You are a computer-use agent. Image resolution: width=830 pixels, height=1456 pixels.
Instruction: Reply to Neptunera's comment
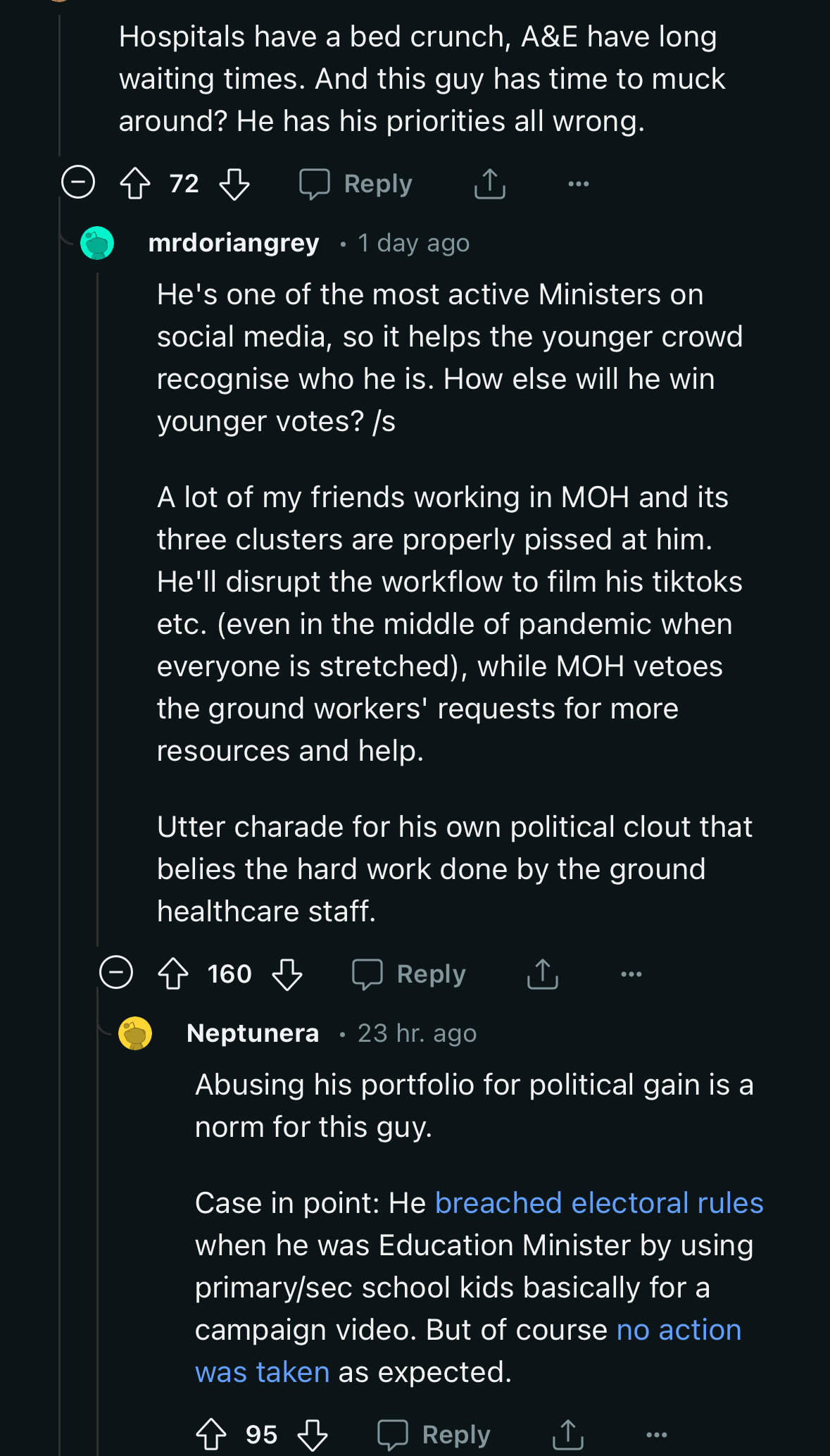[x=434, y=1434]
